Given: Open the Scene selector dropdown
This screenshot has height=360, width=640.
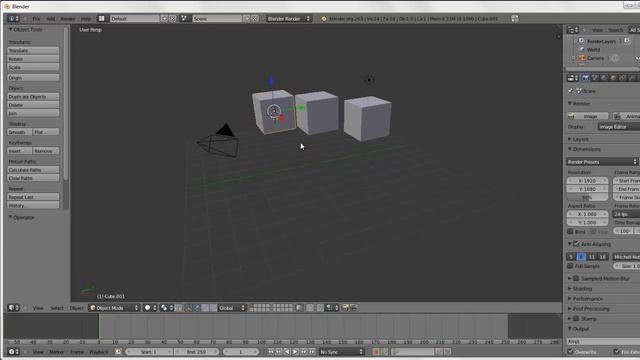Looking at the screenshot, I should (x=217, y=19).
